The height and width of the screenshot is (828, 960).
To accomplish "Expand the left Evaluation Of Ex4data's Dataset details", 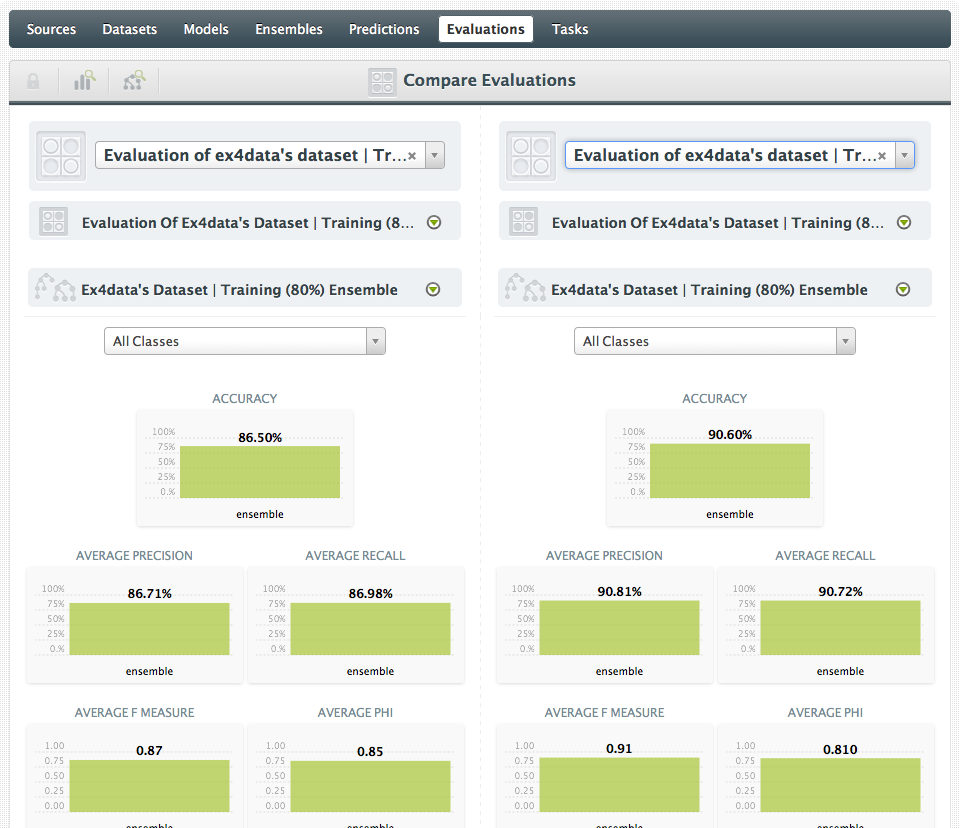I will click(x=434, y=223).
